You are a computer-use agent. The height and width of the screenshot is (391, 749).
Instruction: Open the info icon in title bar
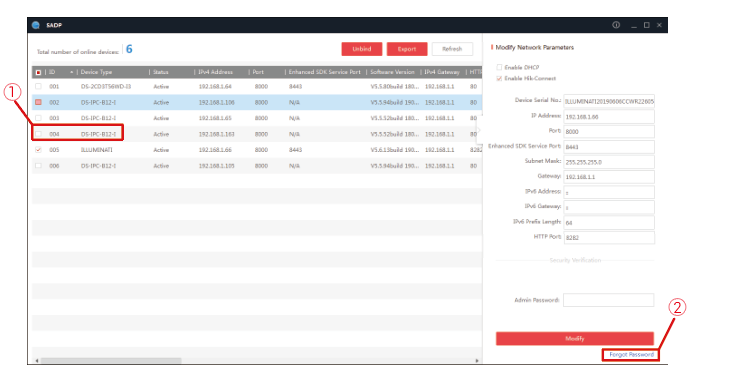click(x=616, y=25)
